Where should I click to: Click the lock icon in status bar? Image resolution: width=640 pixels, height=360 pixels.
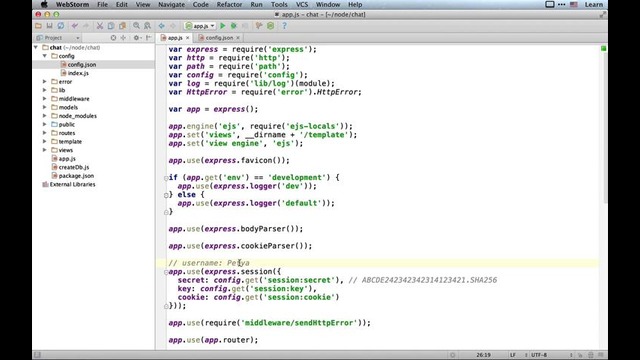[580, 355]
